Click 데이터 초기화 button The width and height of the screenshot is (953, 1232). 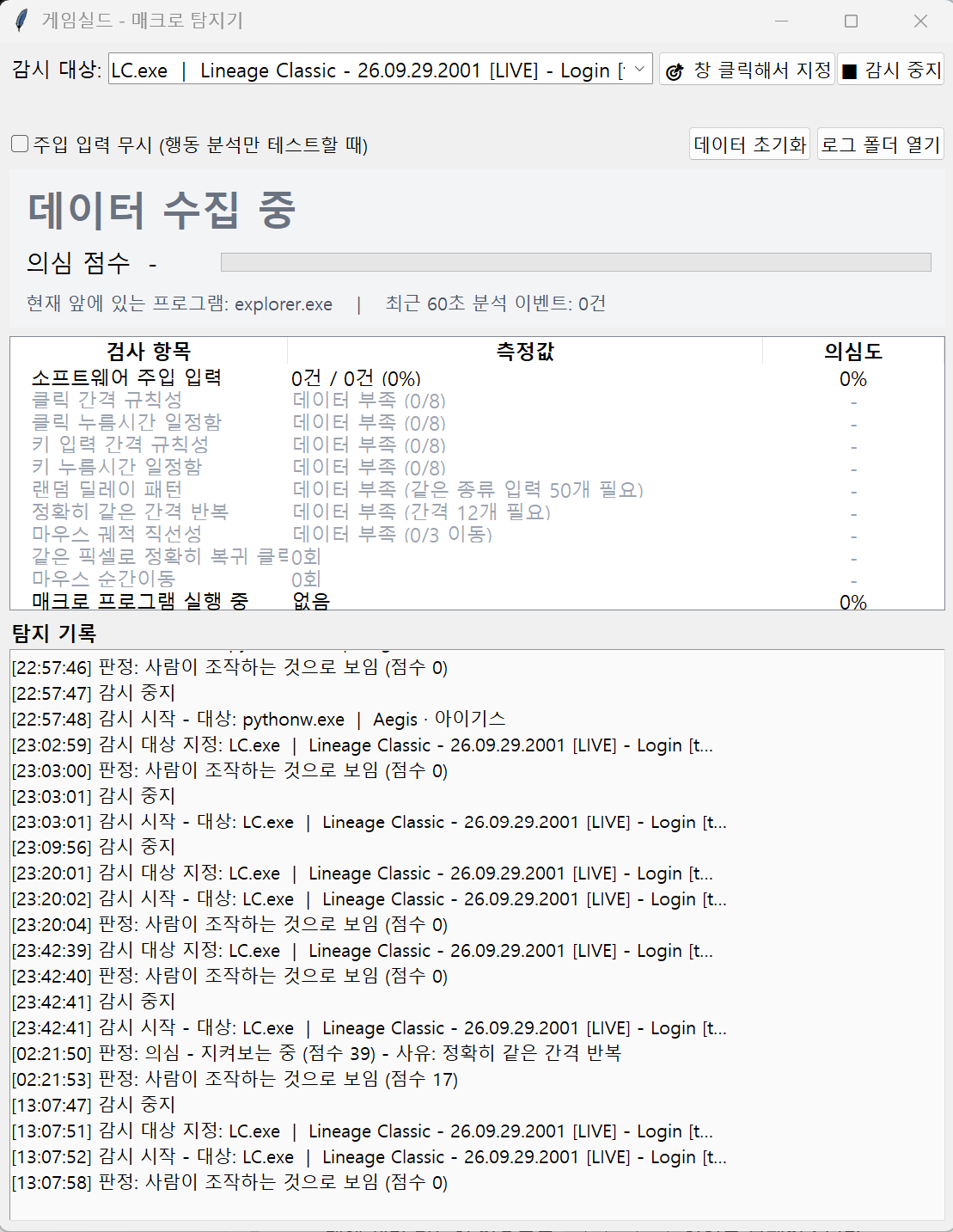(x=750, y=144)
